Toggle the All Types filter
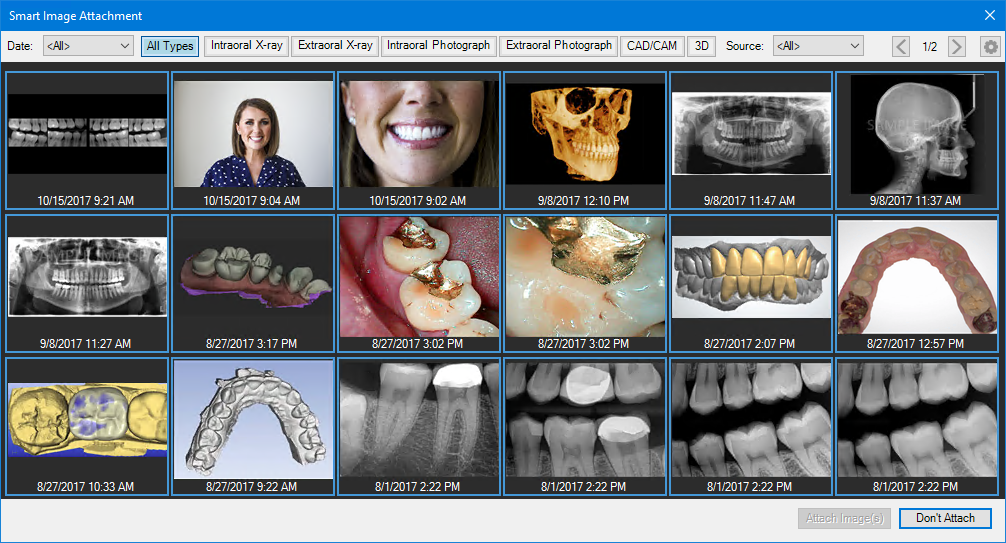Screen dimensions: 1006x543 click(170, 46)
